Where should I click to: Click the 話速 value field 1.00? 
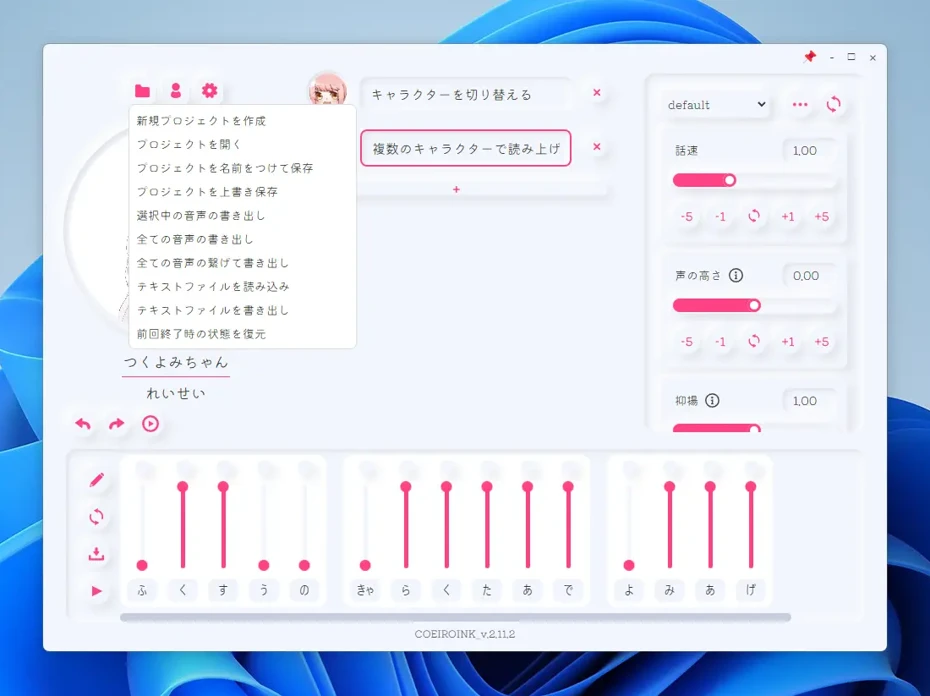point(808,151)
